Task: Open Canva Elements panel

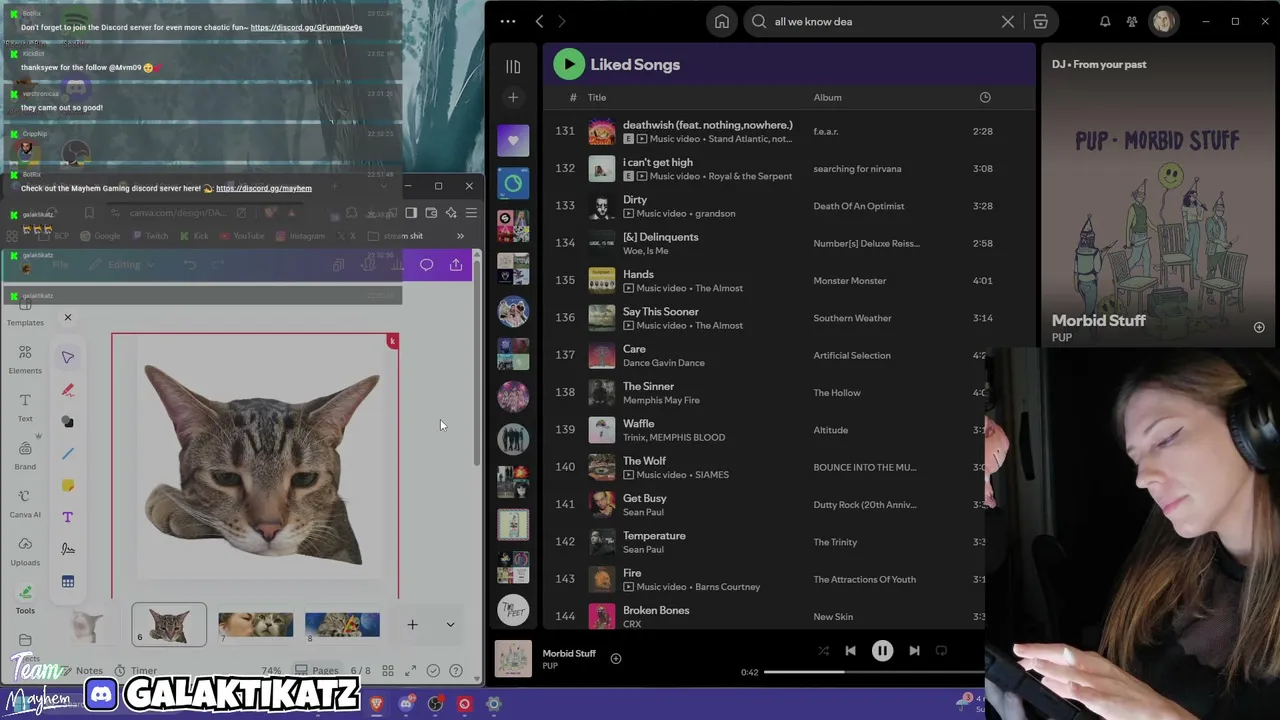Action: [x=25, y=359]
